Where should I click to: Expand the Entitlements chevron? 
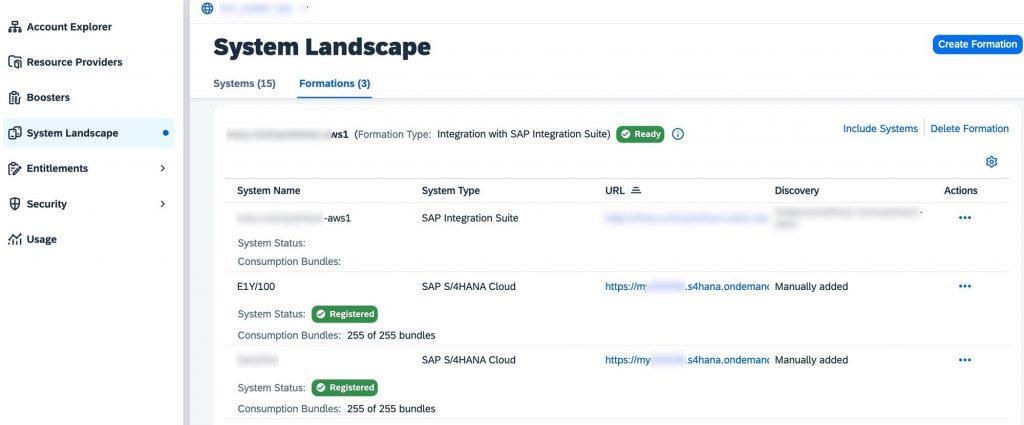tap(163, 168)
